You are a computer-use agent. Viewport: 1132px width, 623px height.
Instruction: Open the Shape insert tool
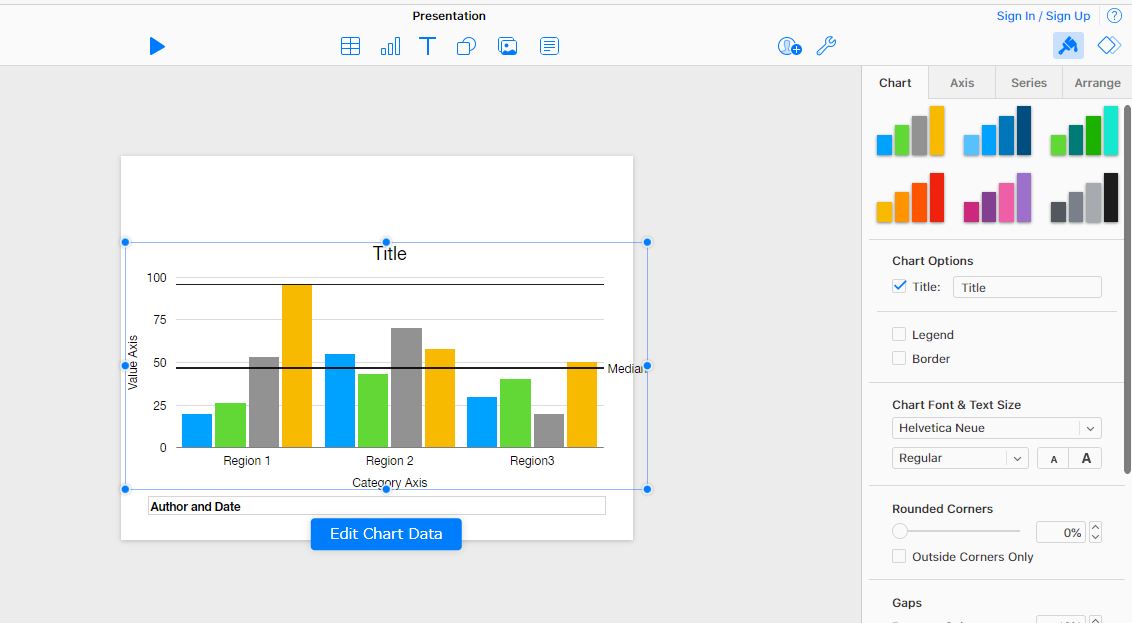coord(466,46)
